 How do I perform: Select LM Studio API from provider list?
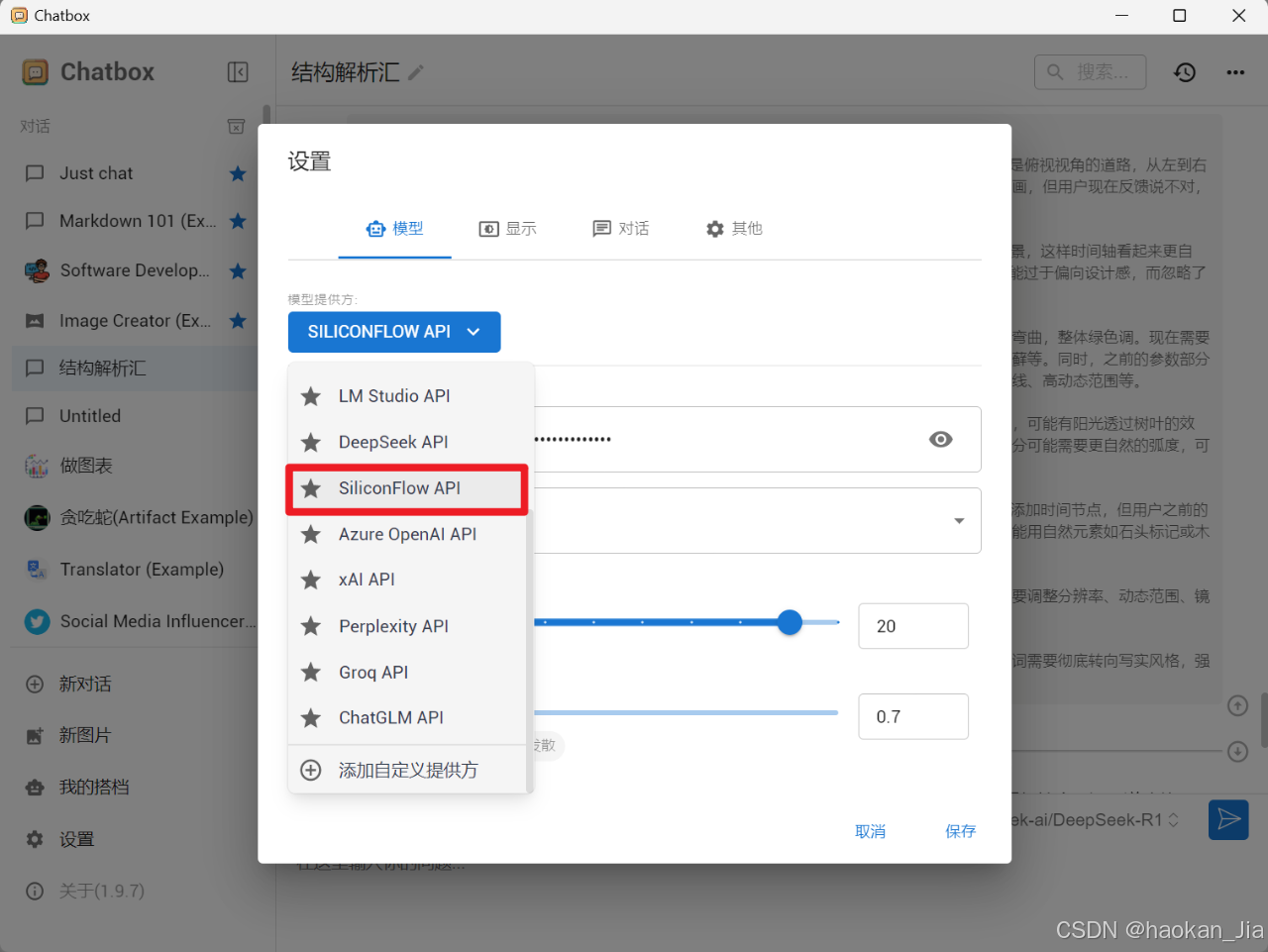tap(407, 396)
